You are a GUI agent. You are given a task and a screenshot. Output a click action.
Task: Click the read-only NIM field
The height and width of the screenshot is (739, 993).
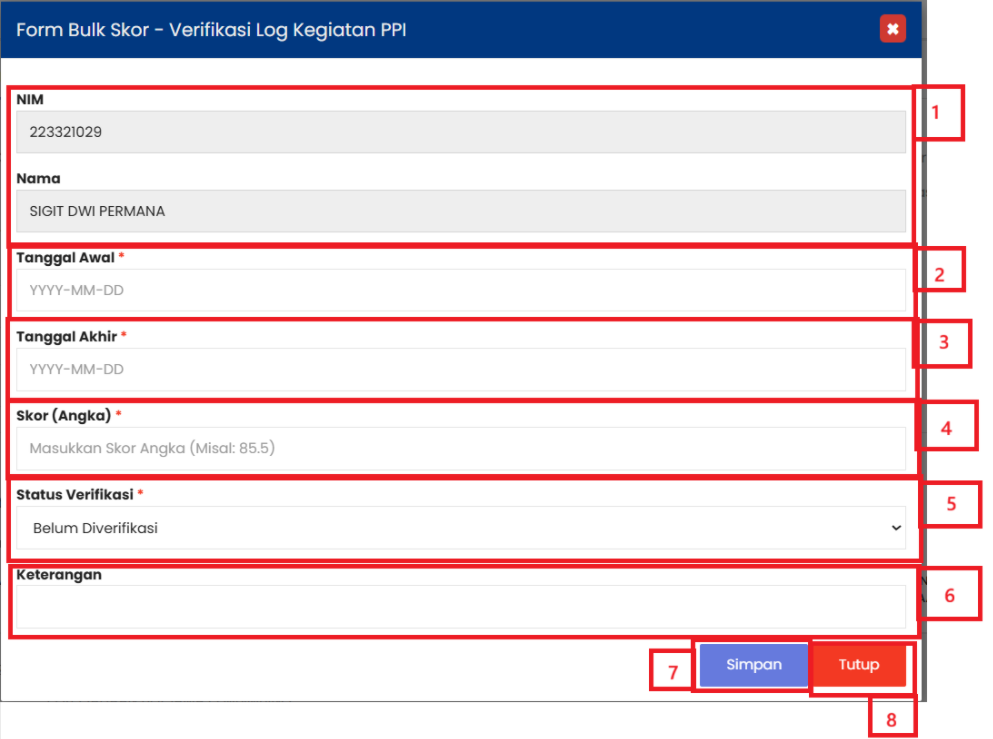point(460,132)
